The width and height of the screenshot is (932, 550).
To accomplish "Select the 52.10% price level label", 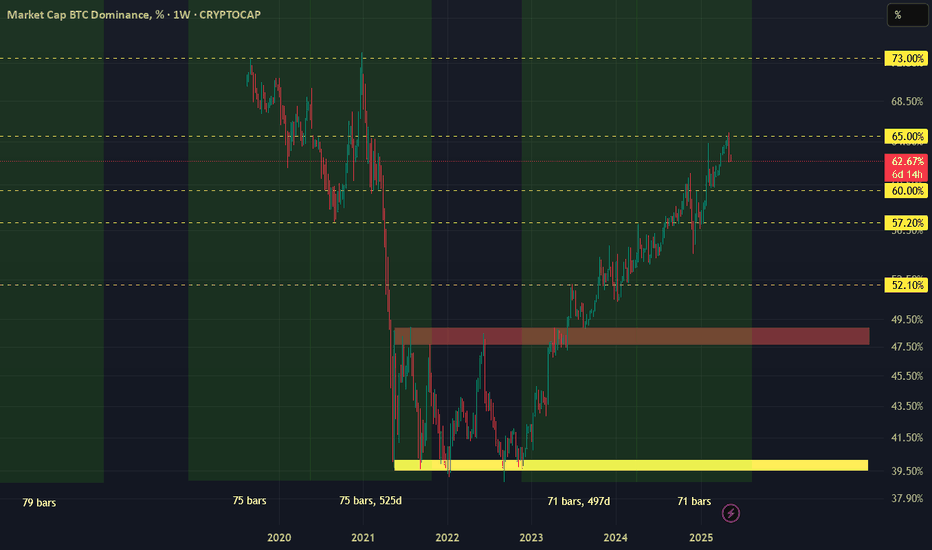I will [x=906, y=285].
